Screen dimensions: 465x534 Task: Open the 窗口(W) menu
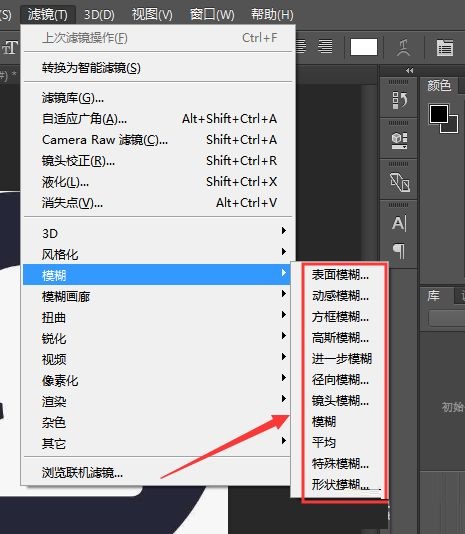coord(212,15)
